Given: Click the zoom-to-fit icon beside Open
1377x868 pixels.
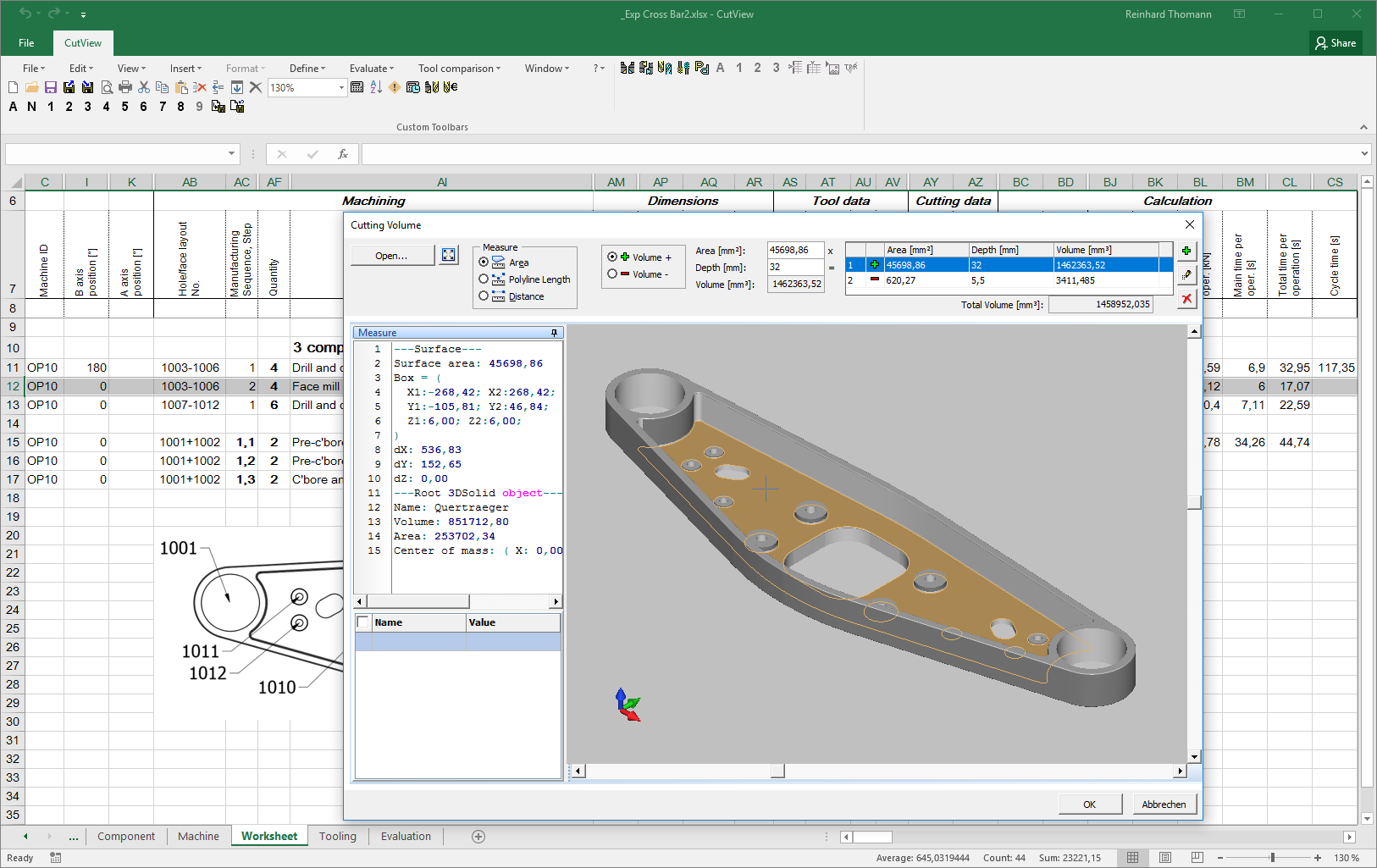Looking at the screenshot, I should 449,255.
